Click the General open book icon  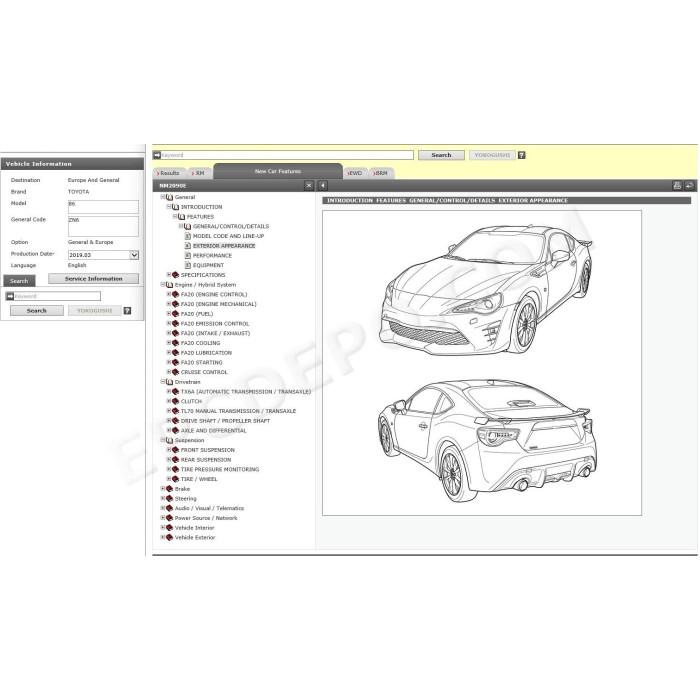pos(169,197)
